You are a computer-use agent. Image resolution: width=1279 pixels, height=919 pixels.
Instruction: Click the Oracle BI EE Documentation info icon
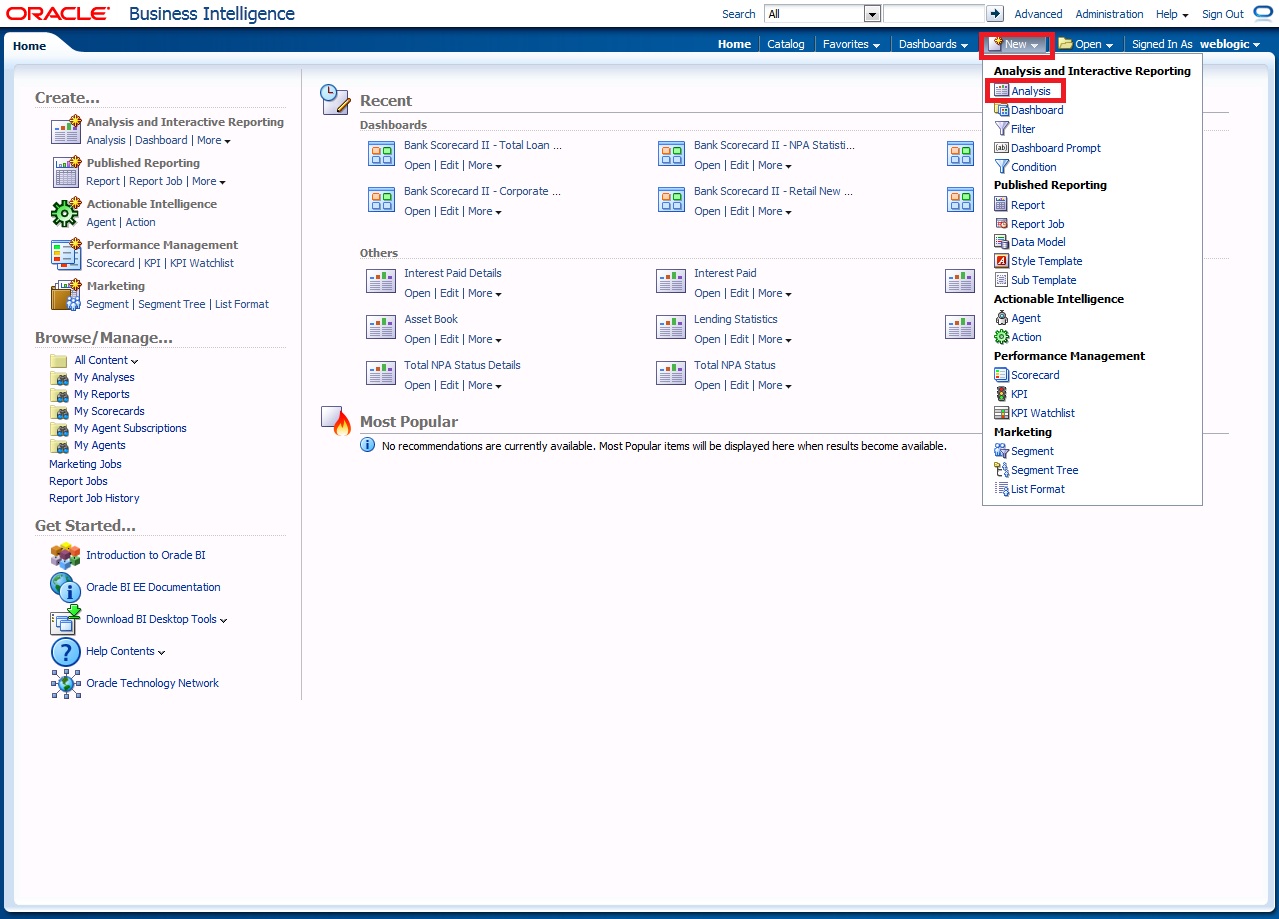tap(66, 588)
